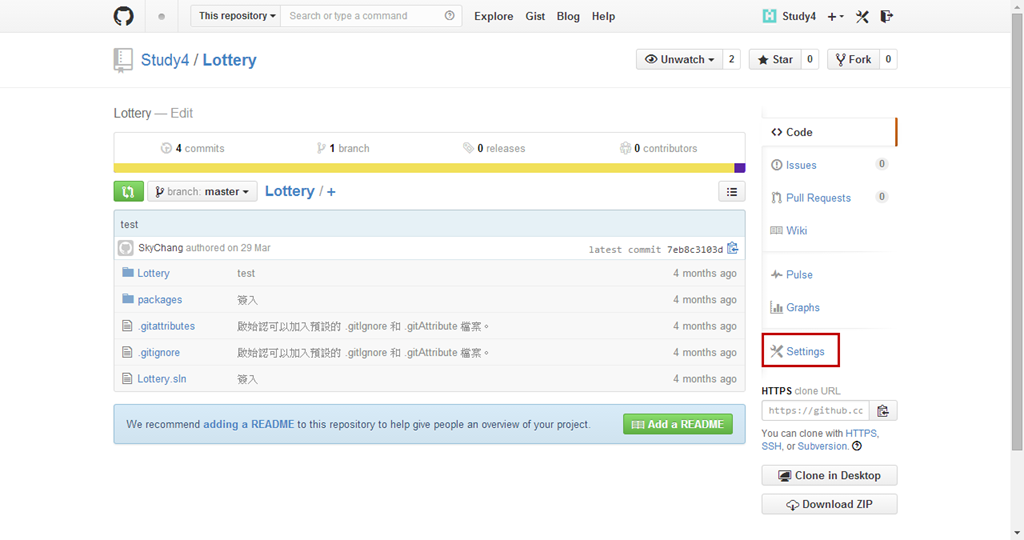Create a new file with the plus

pos(331,192)
